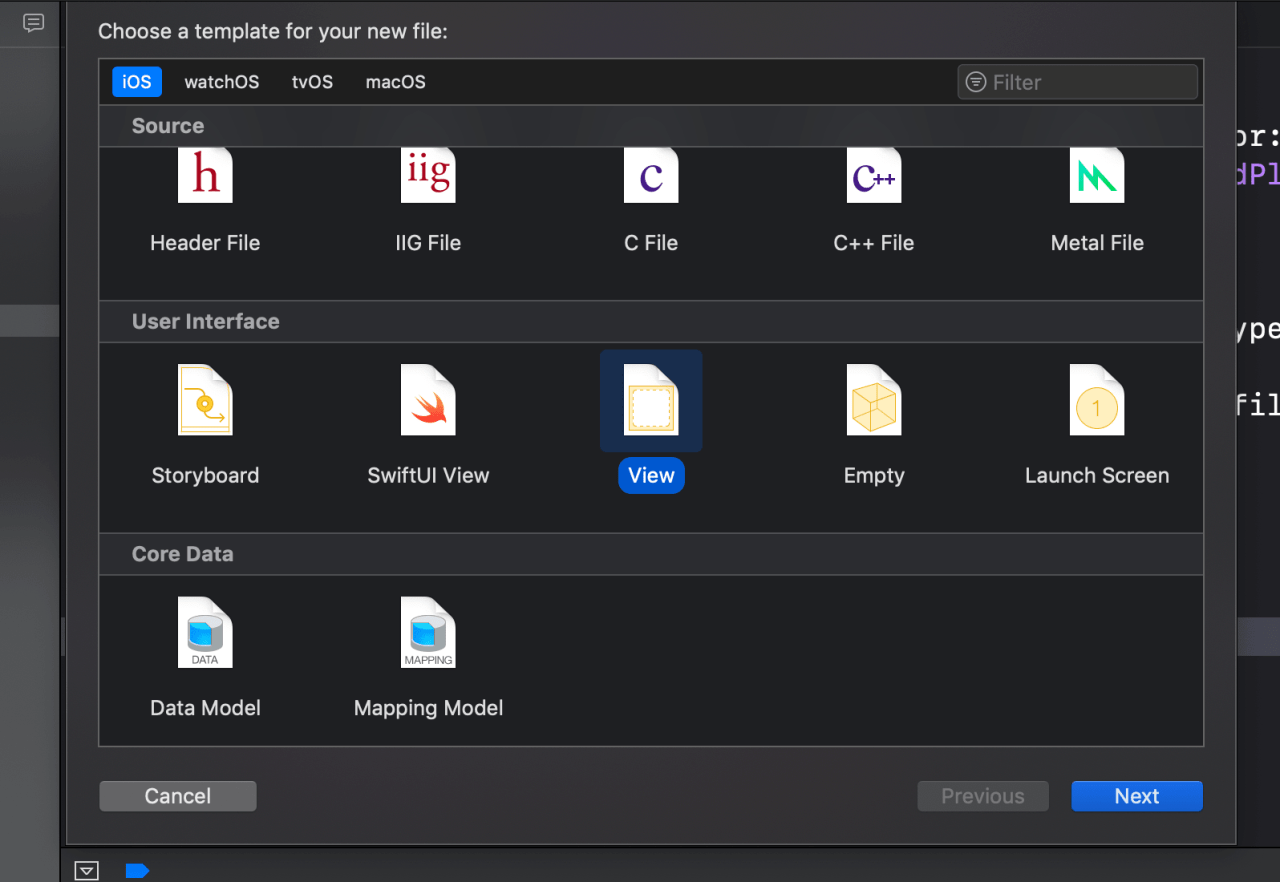Image resolution: width=1280 pixels, height=882 pixels.
Task: Focus the Filter text field
Action: [x=1078, y=82]
